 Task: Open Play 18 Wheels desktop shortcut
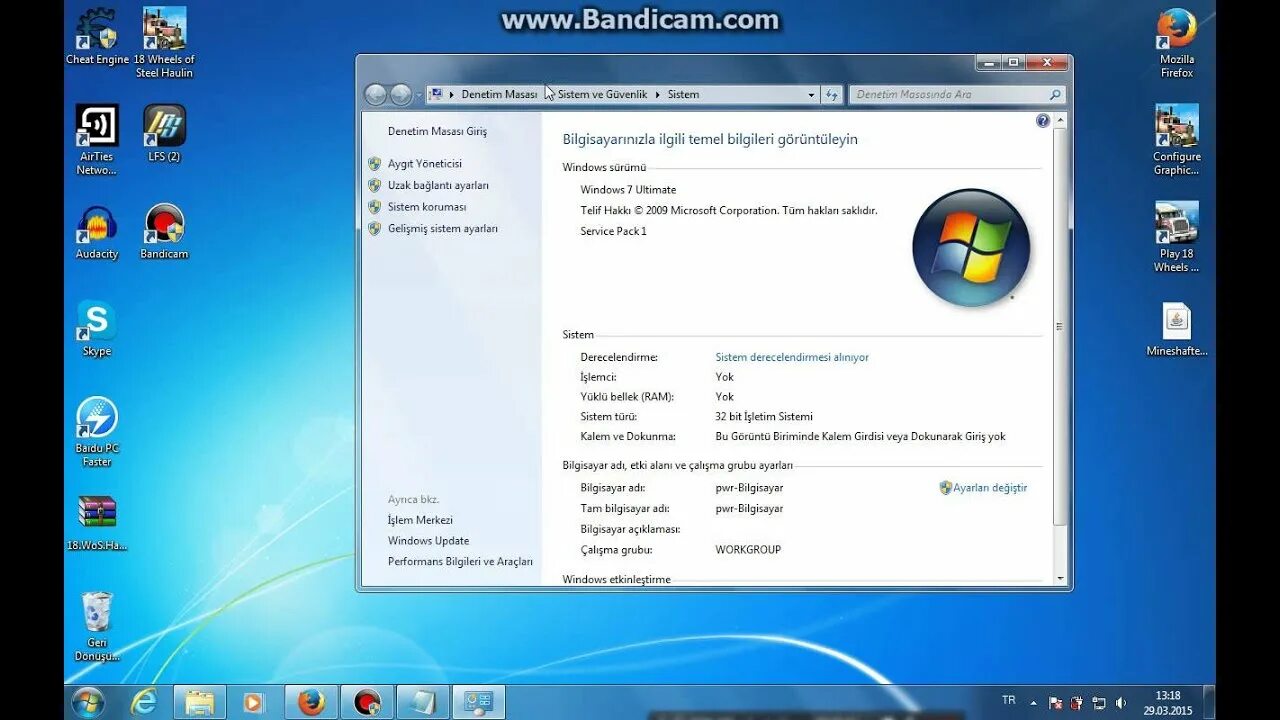[1177, 238]
